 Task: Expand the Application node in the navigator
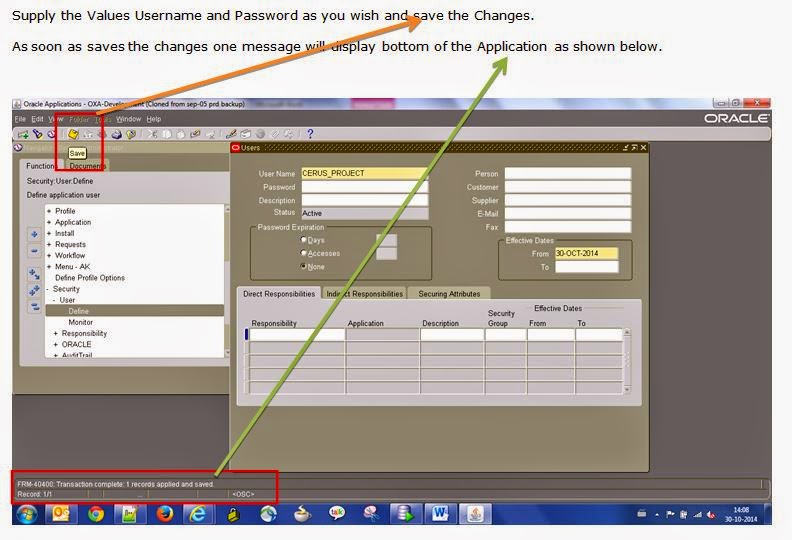[49, 222]
